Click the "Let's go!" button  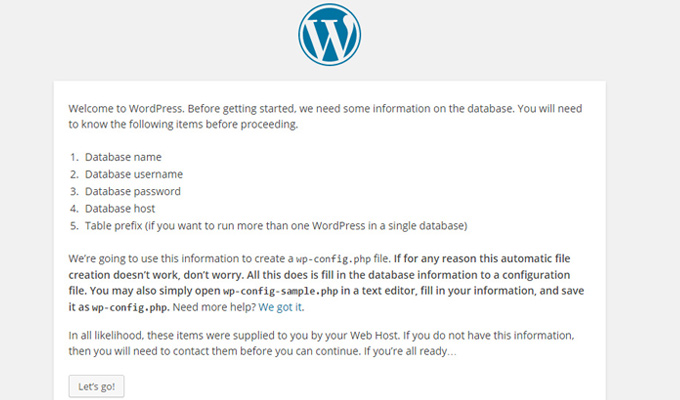coord(96,386)
